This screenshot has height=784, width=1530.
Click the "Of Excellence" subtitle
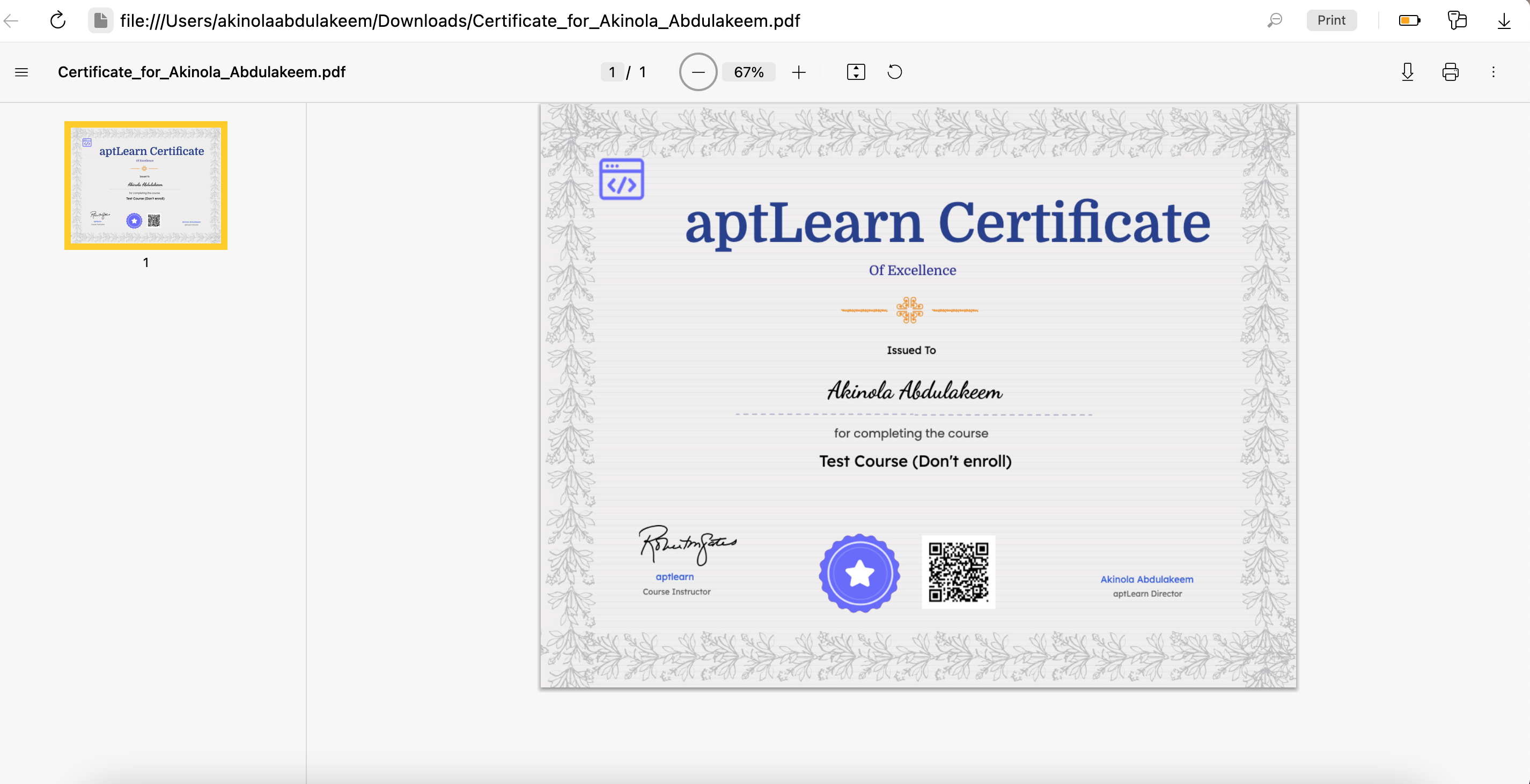coord(913,270)
